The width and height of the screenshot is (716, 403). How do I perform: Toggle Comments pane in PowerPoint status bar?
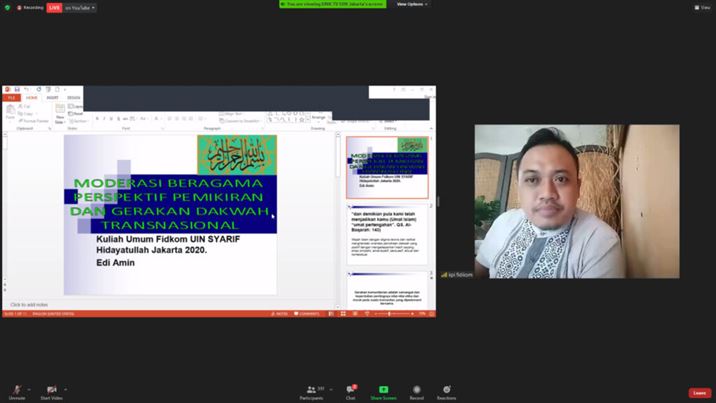click(307, 313)
